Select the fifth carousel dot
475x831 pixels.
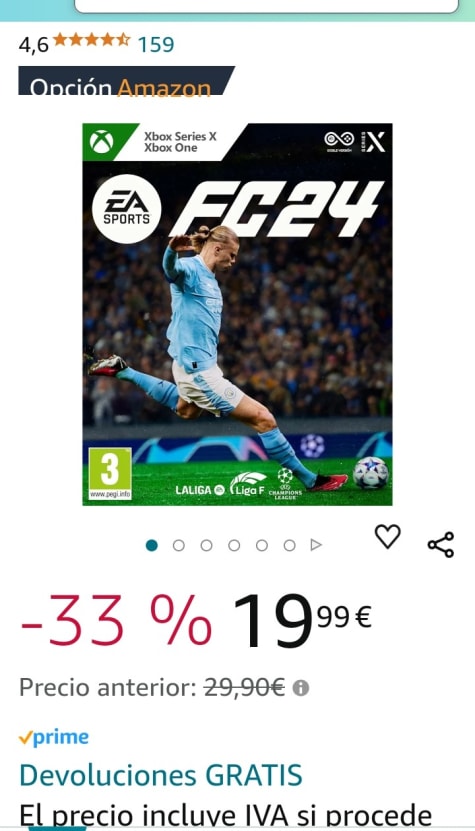click(x=262, y=545)
